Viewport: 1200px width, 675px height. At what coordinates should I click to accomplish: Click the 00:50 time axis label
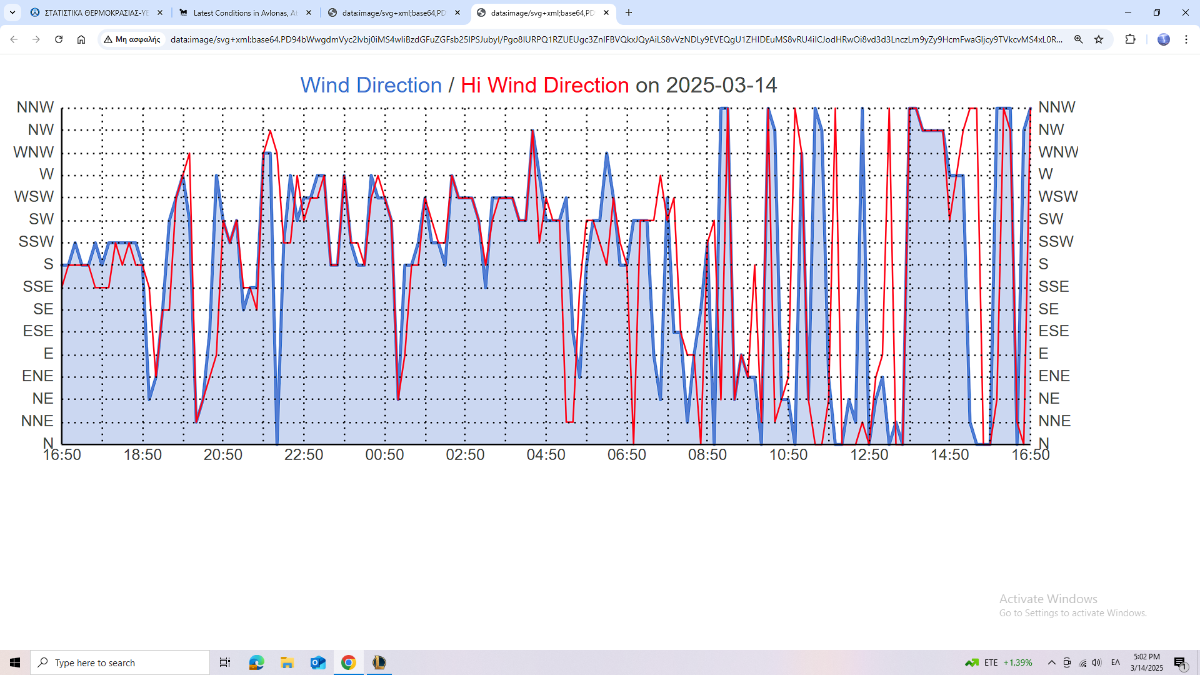(x=385, y=455)
